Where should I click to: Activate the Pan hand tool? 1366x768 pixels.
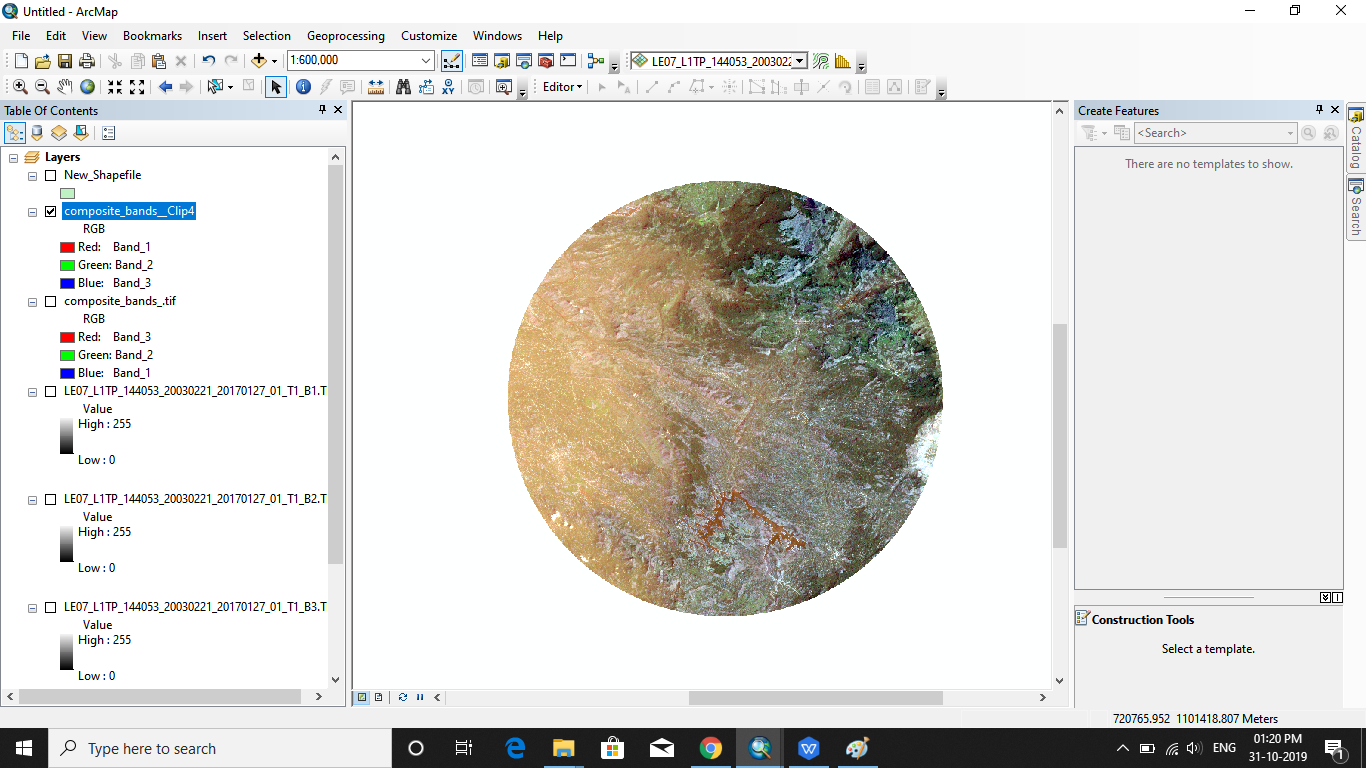point(65,87)
